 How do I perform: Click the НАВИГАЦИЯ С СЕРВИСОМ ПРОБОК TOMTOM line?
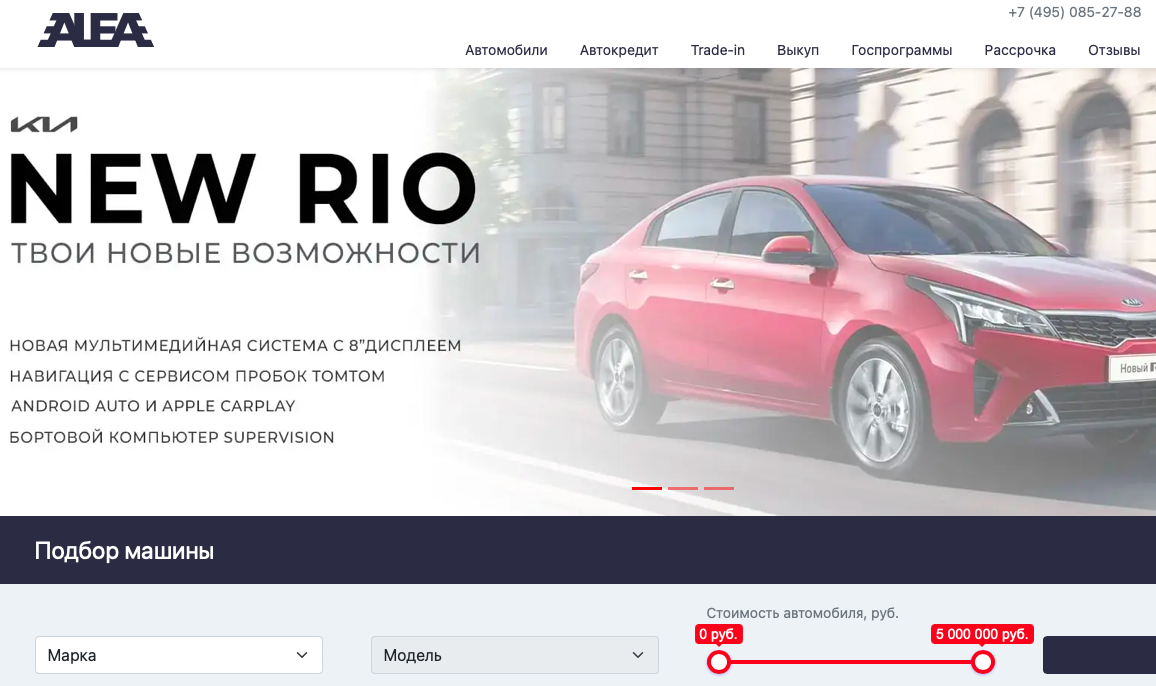[x=197, y=376]
